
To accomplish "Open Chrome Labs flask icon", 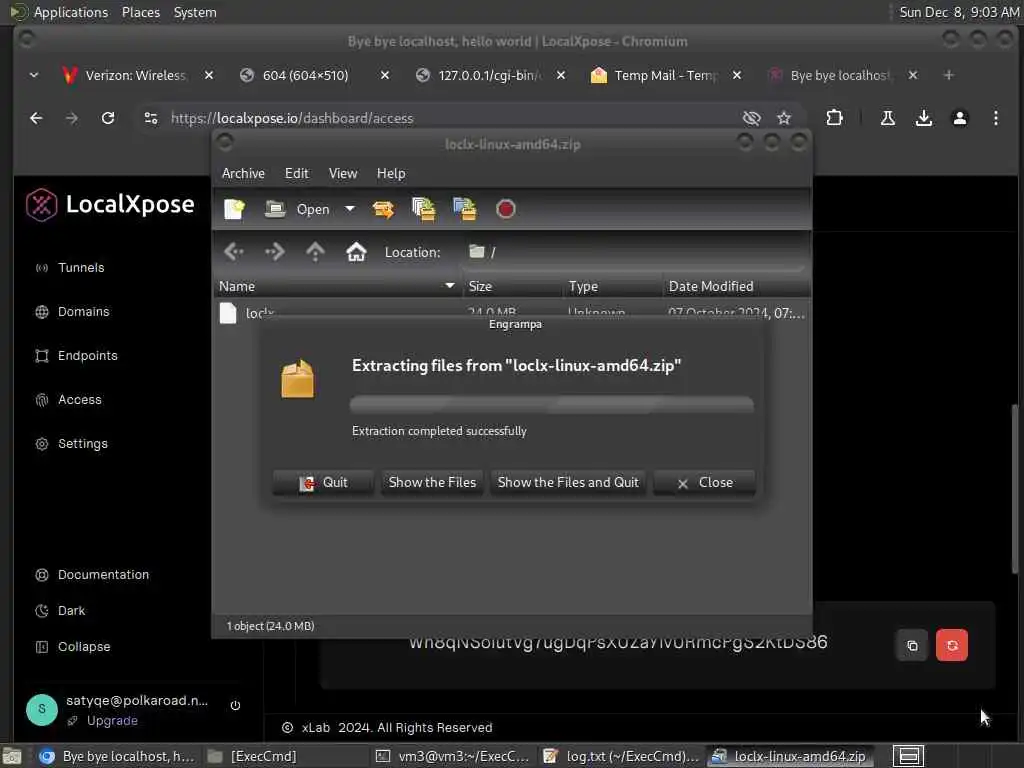I will pyautogui.click(x=888, y=118).
